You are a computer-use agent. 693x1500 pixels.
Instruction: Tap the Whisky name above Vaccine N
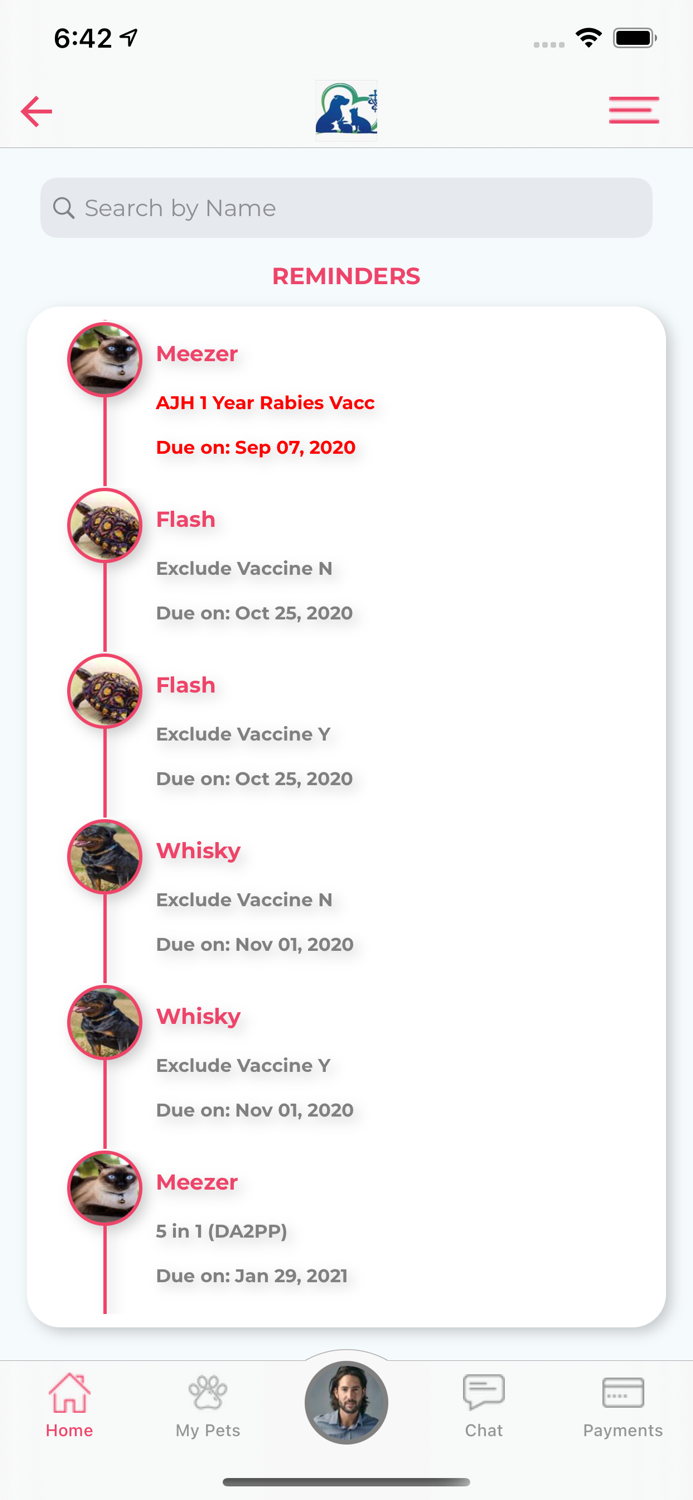point(198,851)
